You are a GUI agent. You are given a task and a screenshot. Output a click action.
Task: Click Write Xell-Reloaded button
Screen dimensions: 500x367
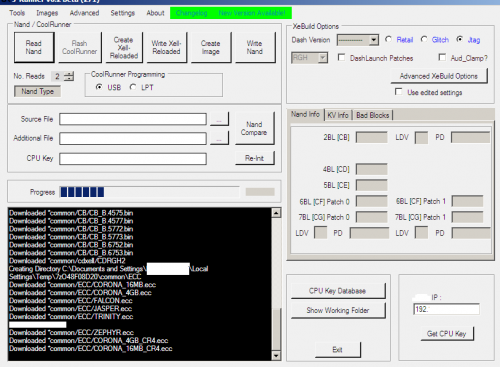tap(166, 47)
